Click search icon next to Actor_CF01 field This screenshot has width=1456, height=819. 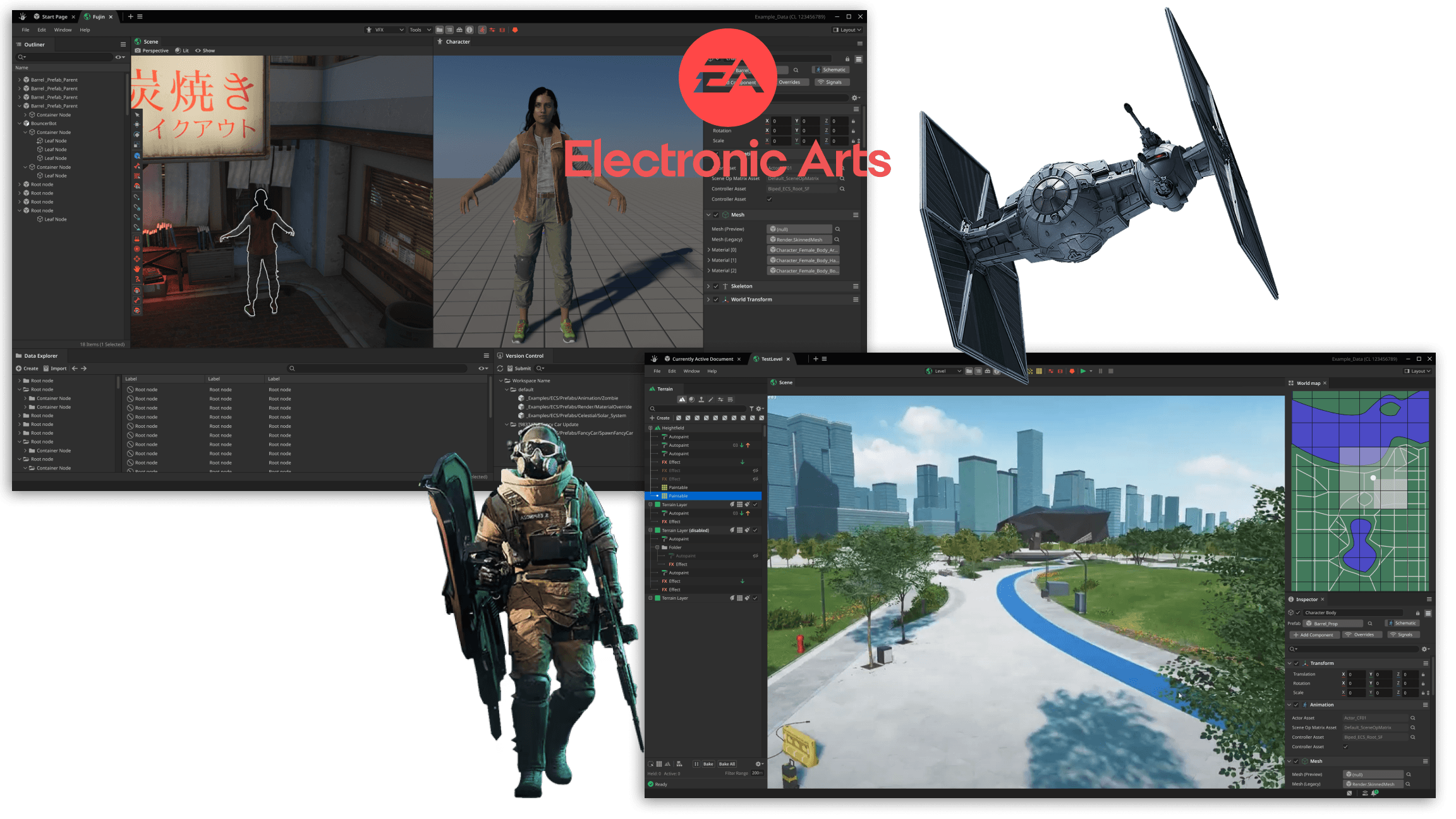click(x=1412, y=718)
